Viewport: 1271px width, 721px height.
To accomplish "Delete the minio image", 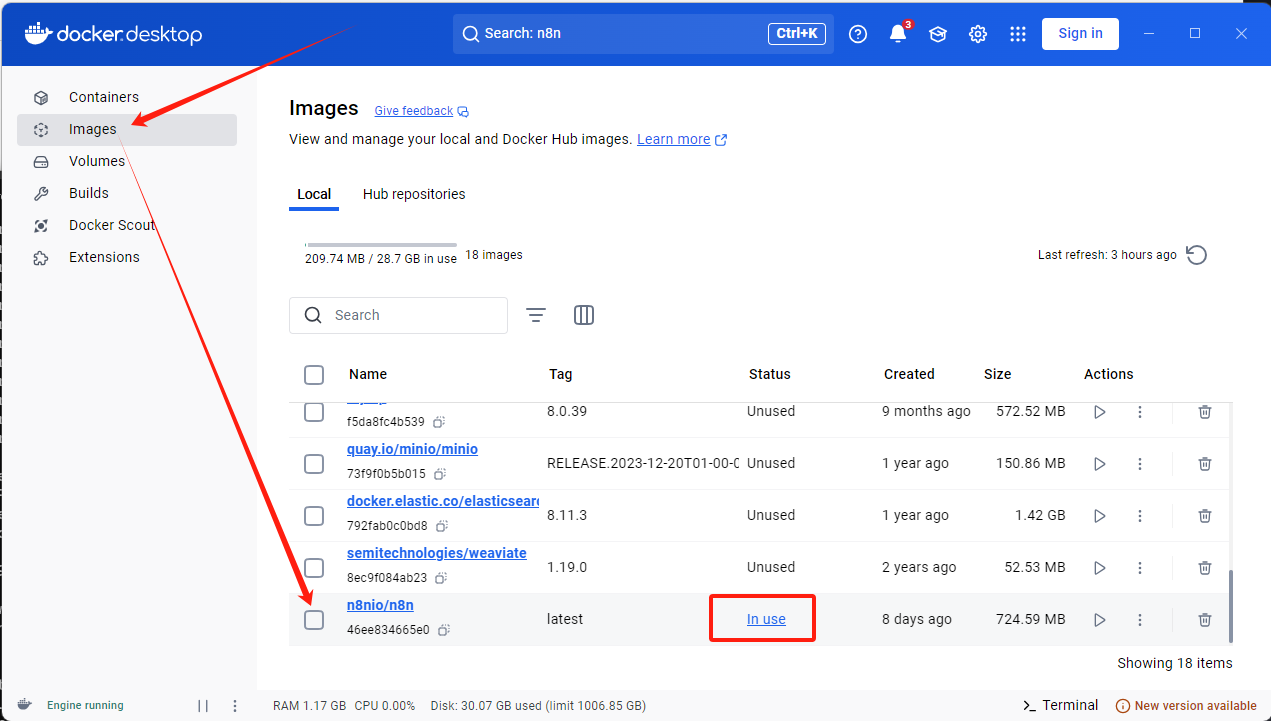I will pos(1205,464).
